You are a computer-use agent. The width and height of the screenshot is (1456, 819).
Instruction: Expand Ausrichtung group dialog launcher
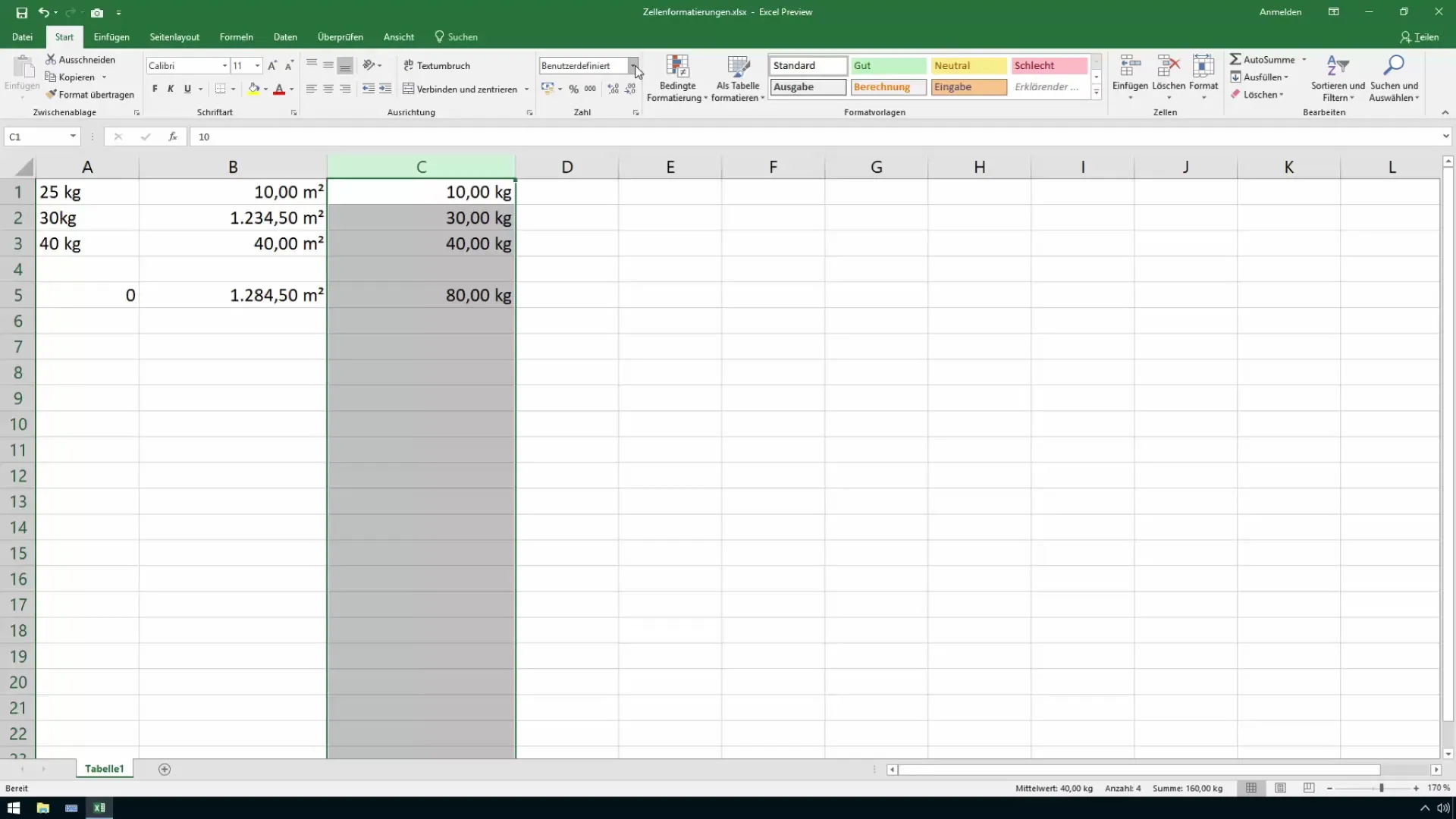(x=530, y=112)
